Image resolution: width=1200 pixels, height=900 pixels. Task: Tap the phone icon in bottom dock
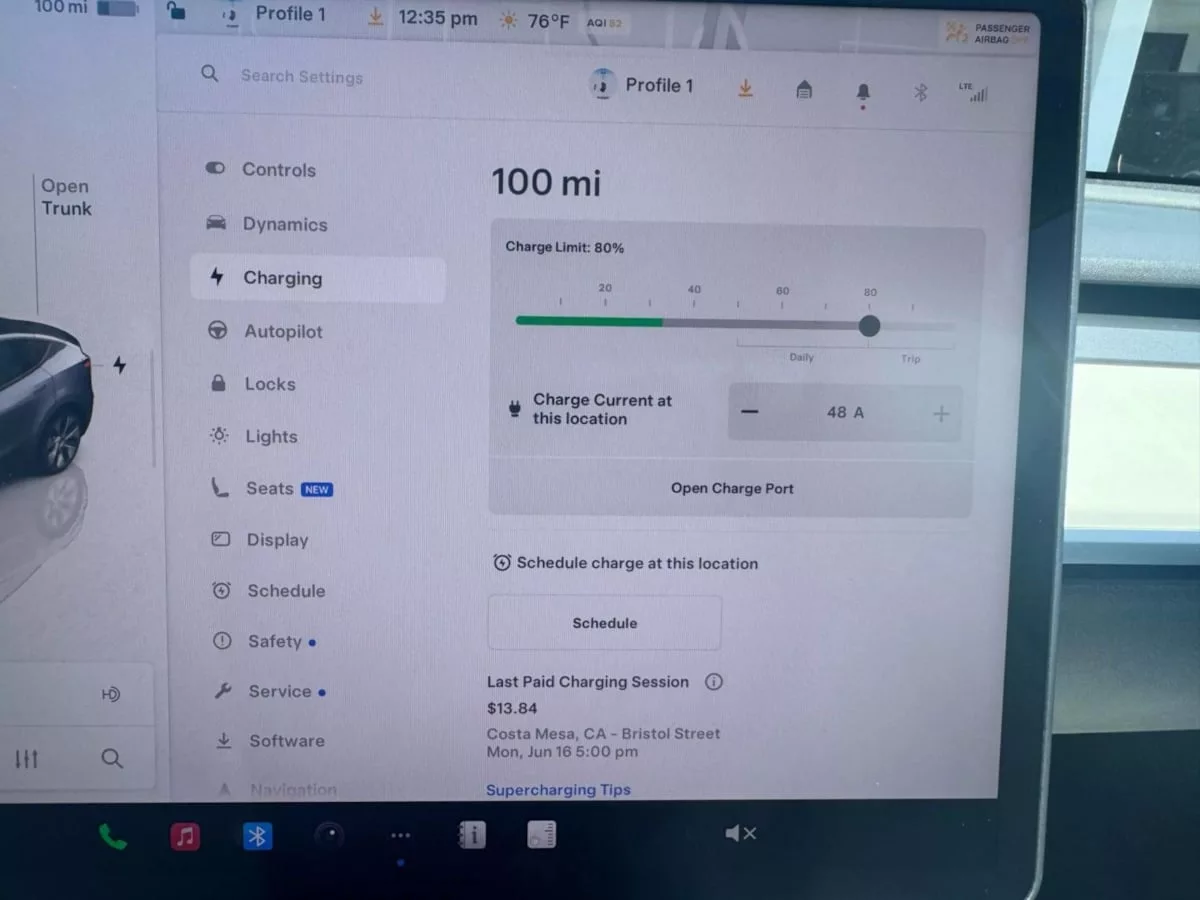[x=112, y=837]
